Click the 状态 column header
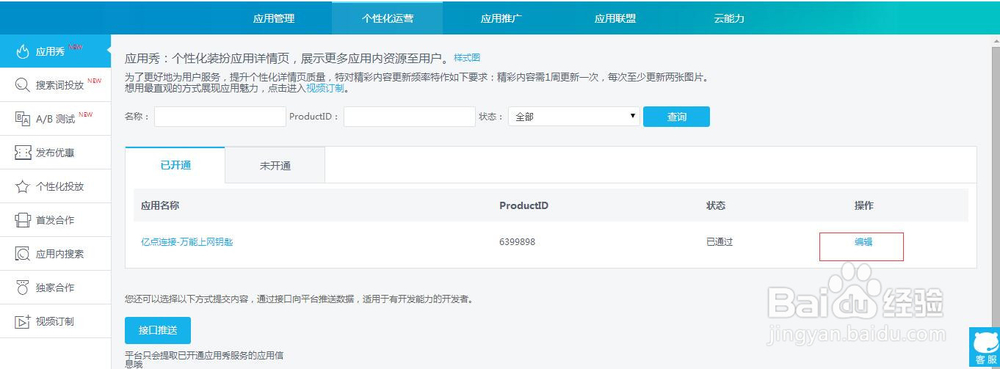Viewport: 1000px width, 369px height. [x=715, y=205]
